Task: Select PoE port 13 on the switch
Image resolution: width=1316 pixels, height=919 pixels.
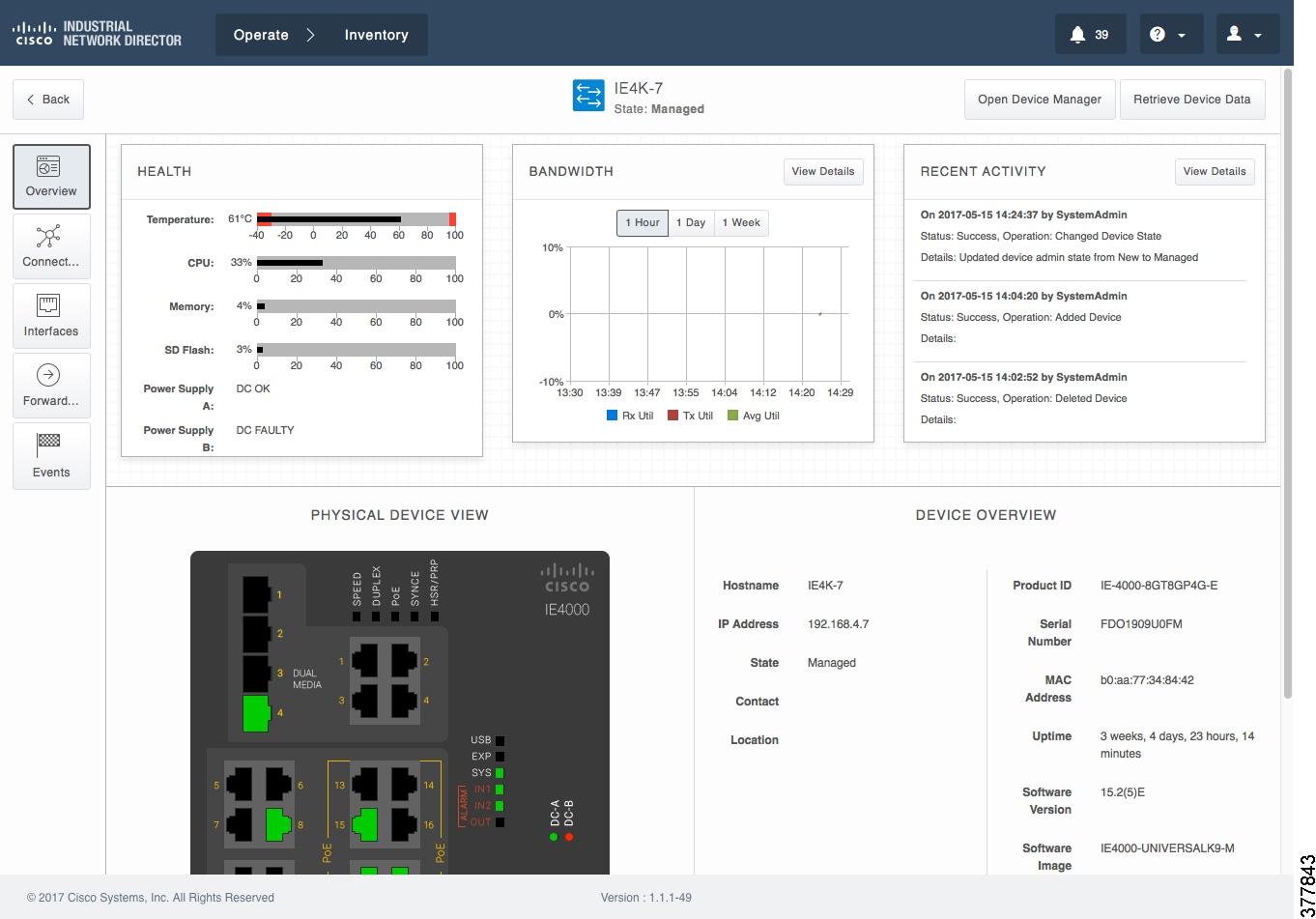Action: point(366,785)
